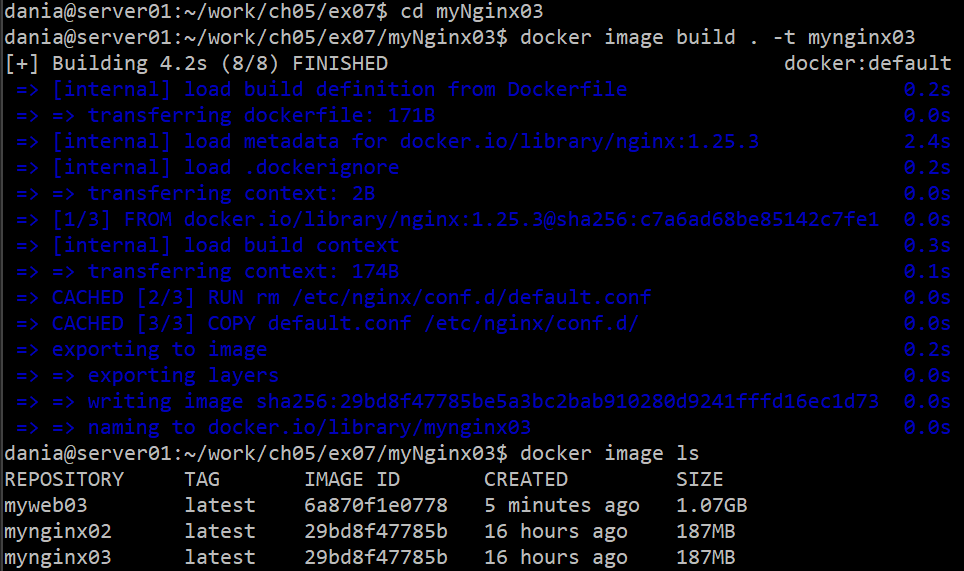The height and width of the screenshot is (571, 964).
Task: Click the 'docker:default' builder label
Action: tap(867, 63)
